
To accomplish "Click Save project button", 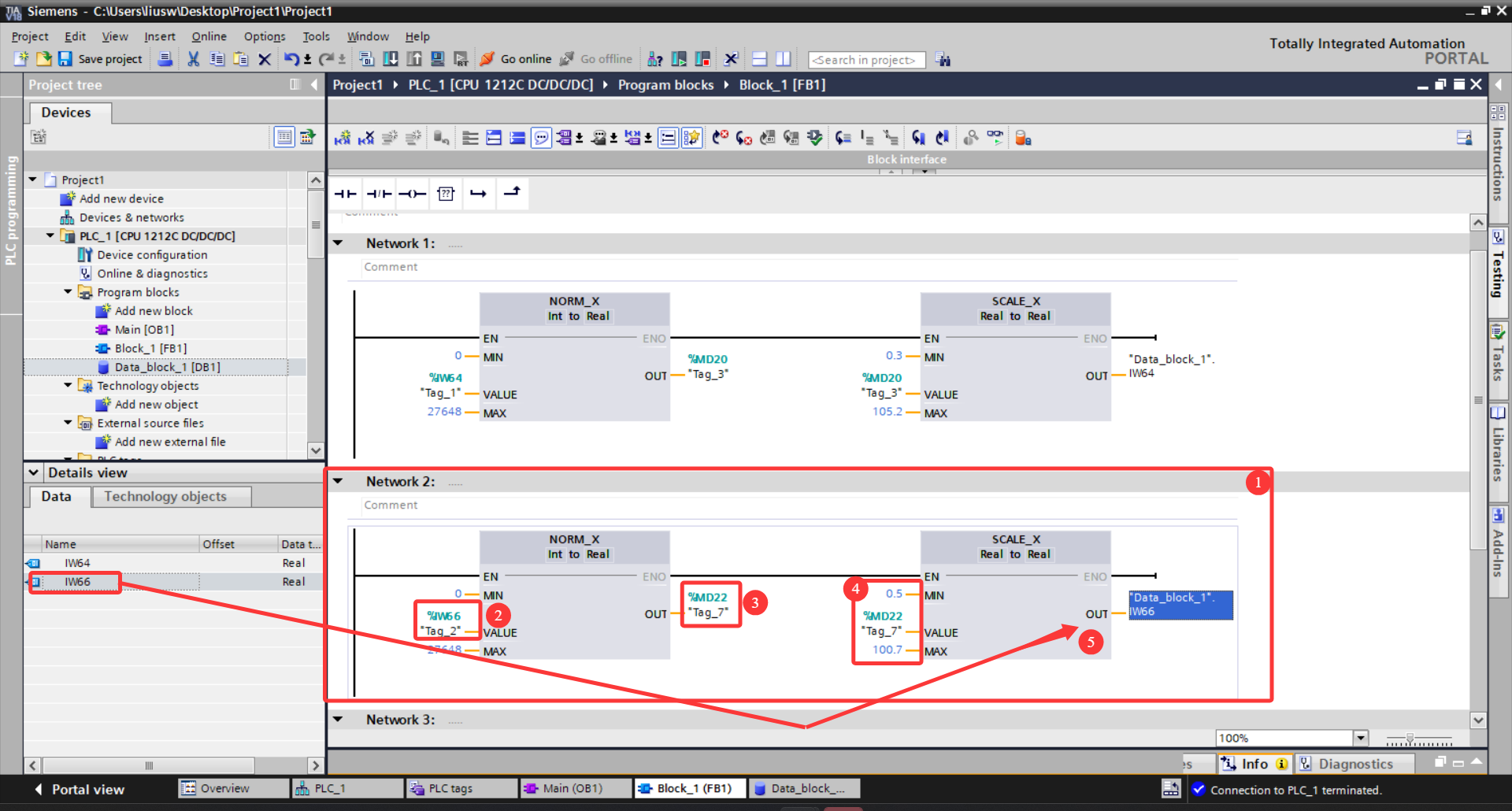I will (x=101, y=59).
